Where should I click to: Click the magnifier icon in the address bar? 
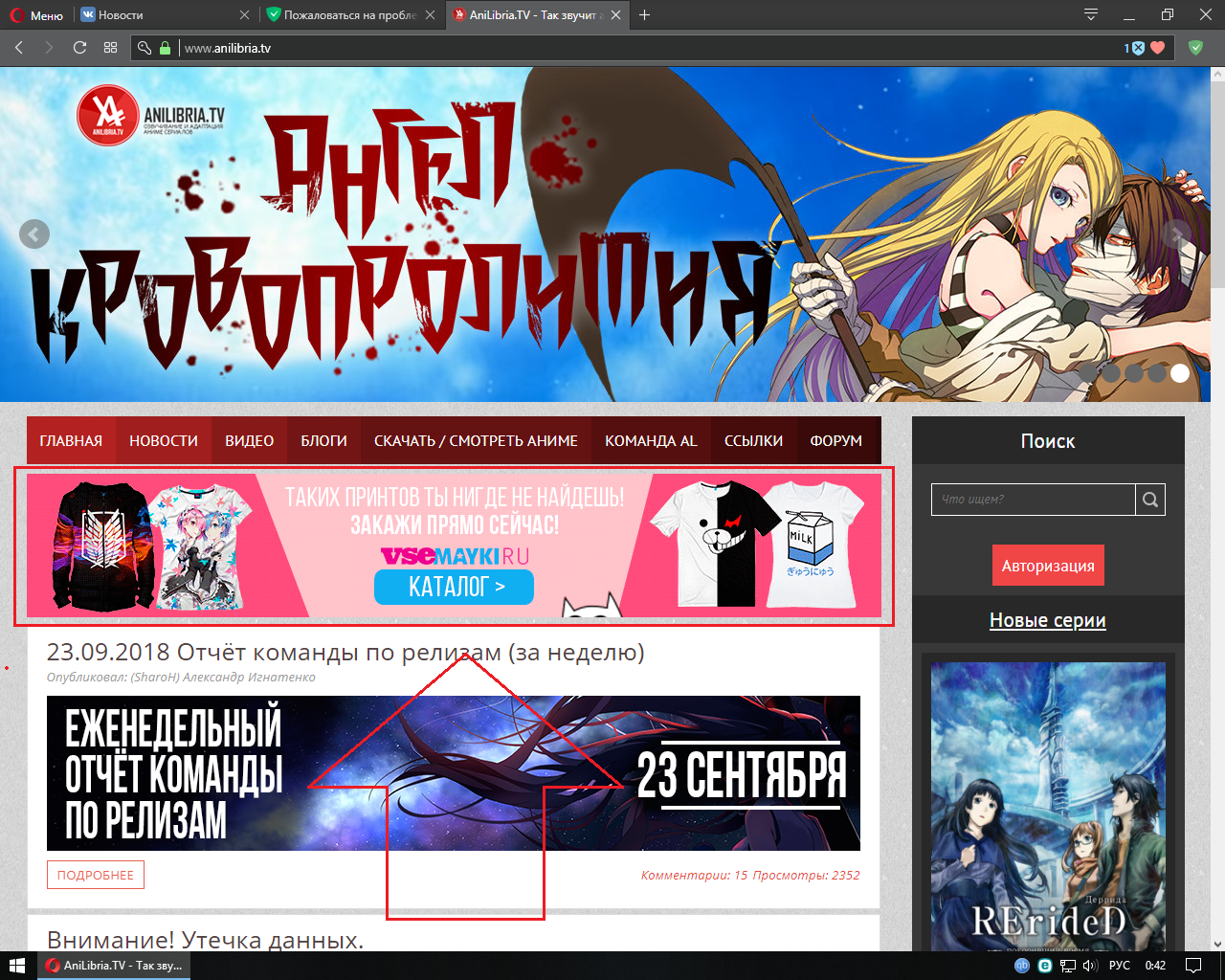click(145, 46)
